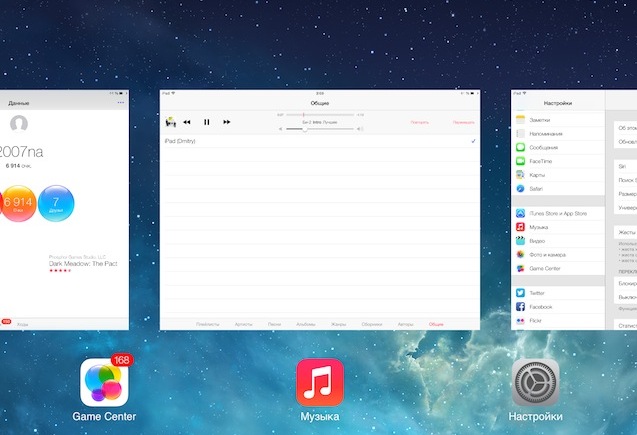Open the Dark Meadow: The Pact recommendation

click(82, 262)
